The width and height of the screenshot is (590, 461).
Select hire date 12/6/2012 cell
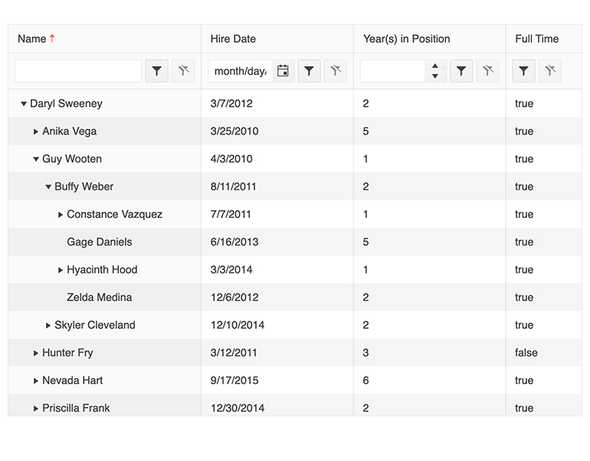(277, 297)
